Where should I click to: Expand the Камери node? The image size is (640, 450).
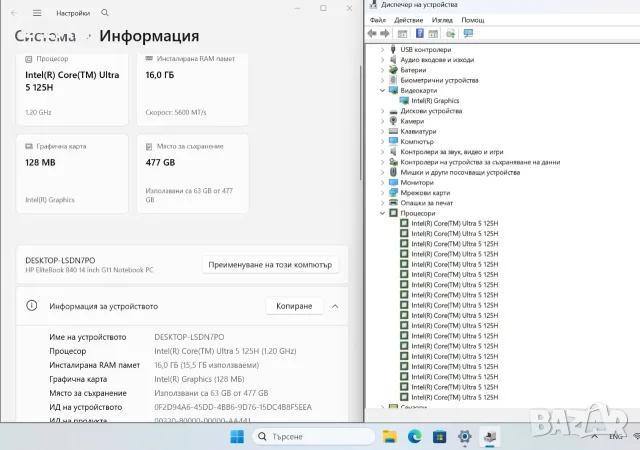(x=382, y=121)
